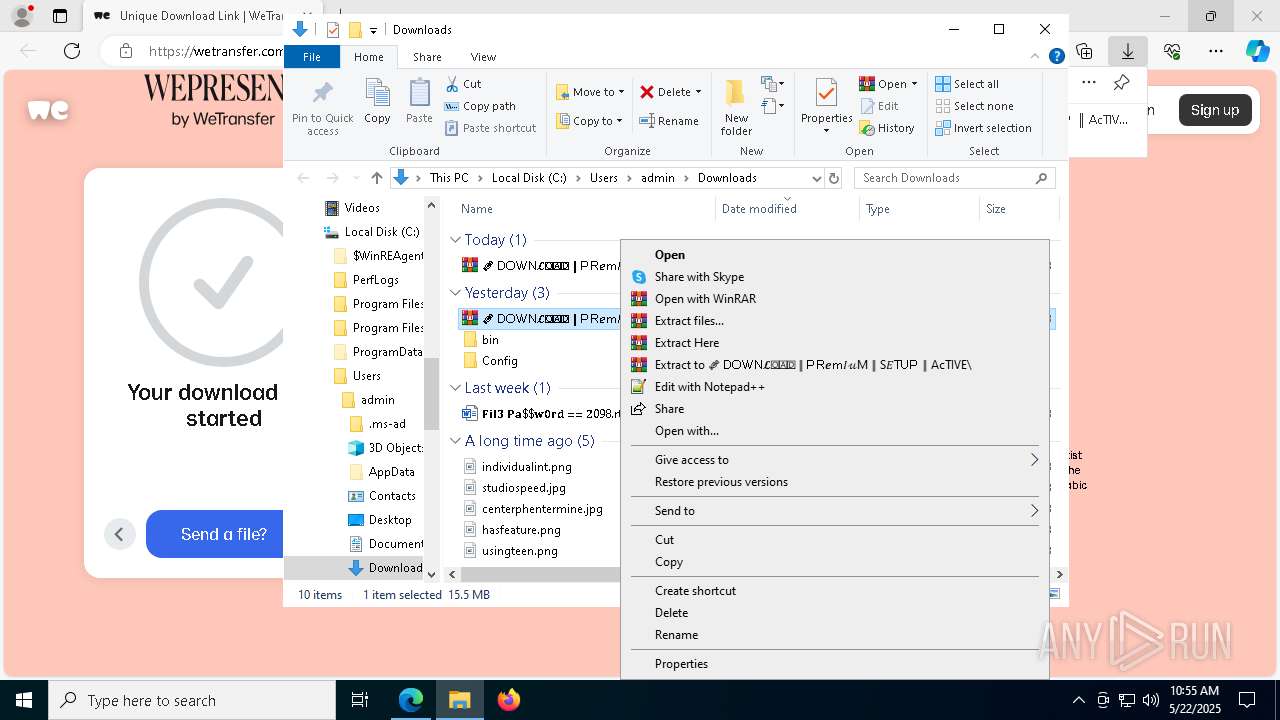Screen dimensions: 1280x720
Task: Click the New folder icon
Action: (x=736, y=107)
